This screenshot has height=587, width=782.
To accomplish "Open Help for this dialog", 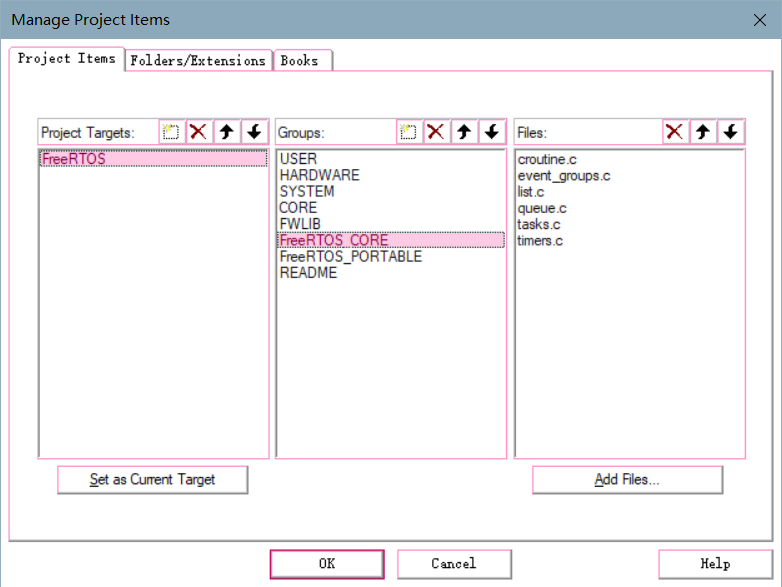I will coord(716,564).
